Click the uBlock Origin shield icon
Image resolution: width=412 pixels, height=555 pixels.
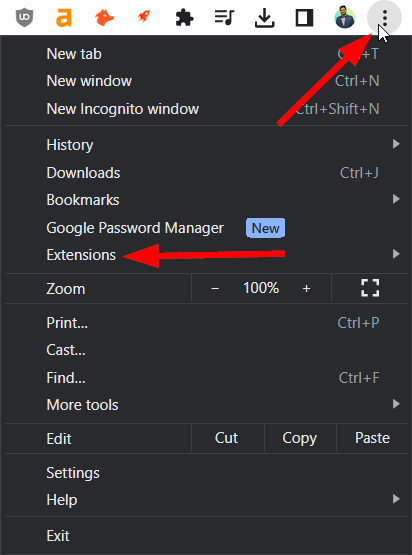point(24,17)
